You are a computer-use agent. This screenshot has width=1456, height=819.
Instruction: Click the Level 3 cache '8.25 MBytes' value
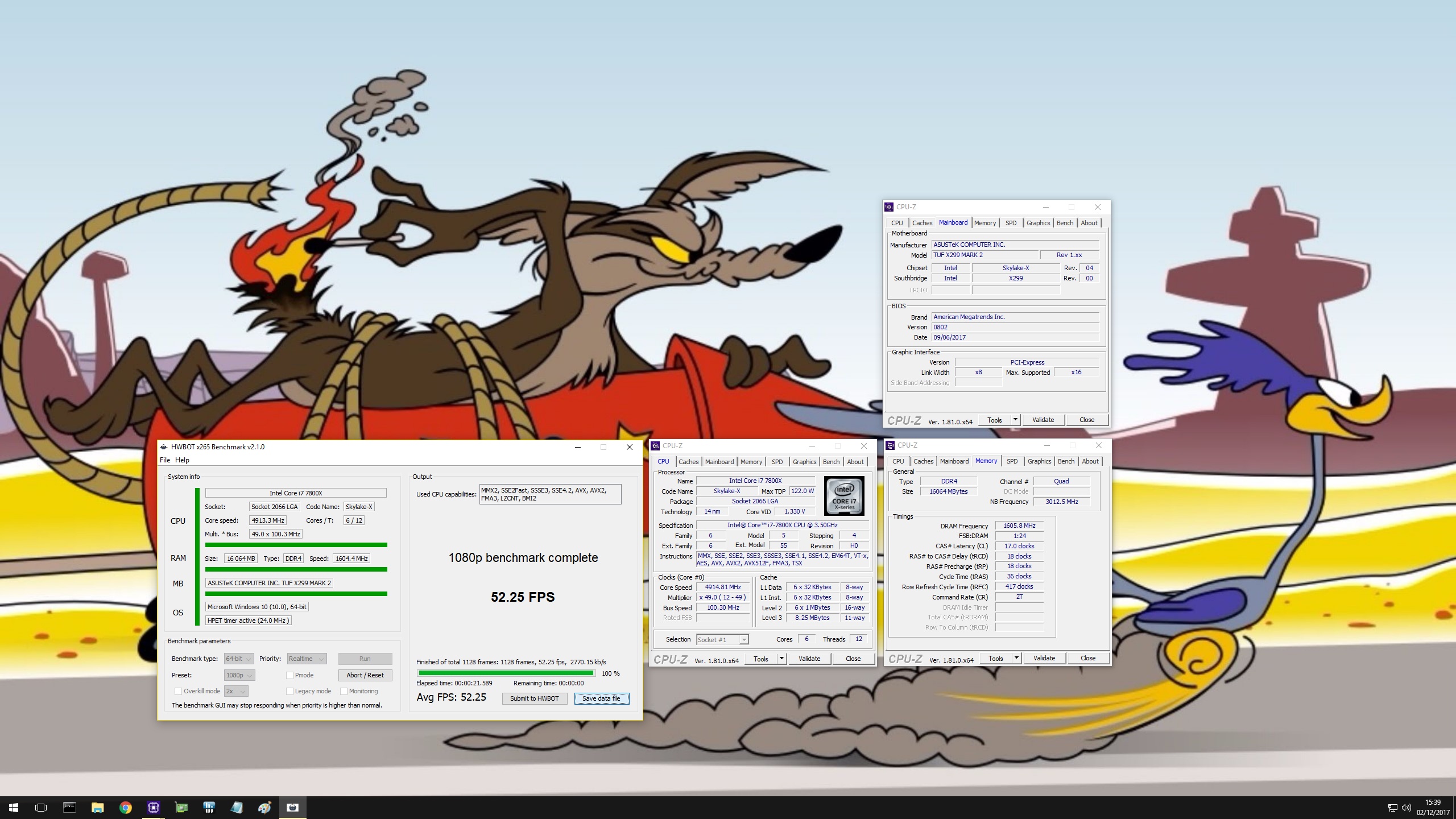812,618
